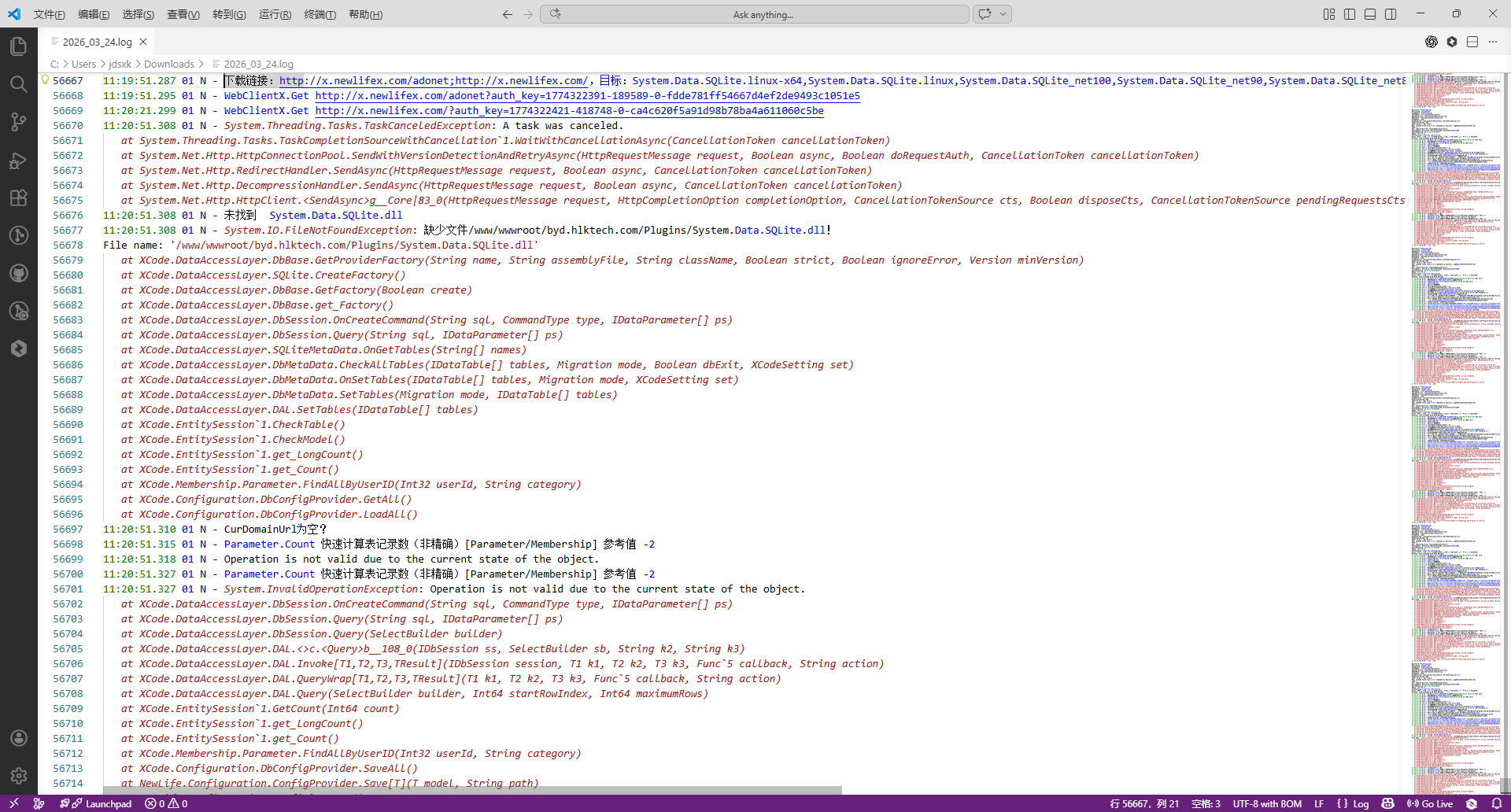This screenshot has width=1511, height=812.
Task: Open the 查看(V) menu
Action: tap(183, 14)
